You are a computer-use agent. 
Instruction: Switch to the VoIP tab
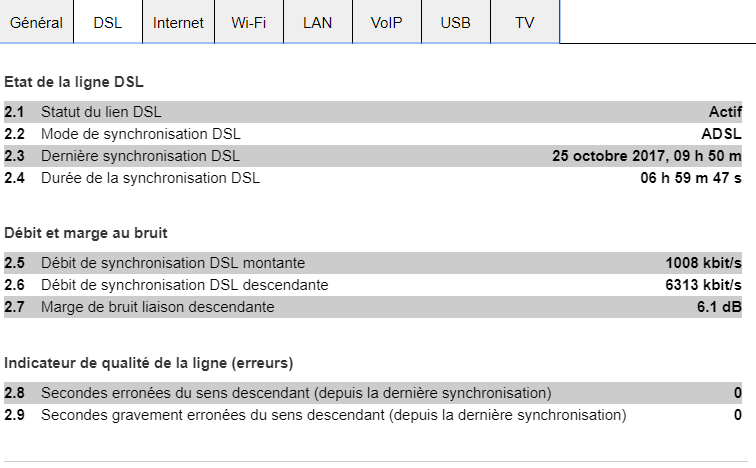(386, 22)
